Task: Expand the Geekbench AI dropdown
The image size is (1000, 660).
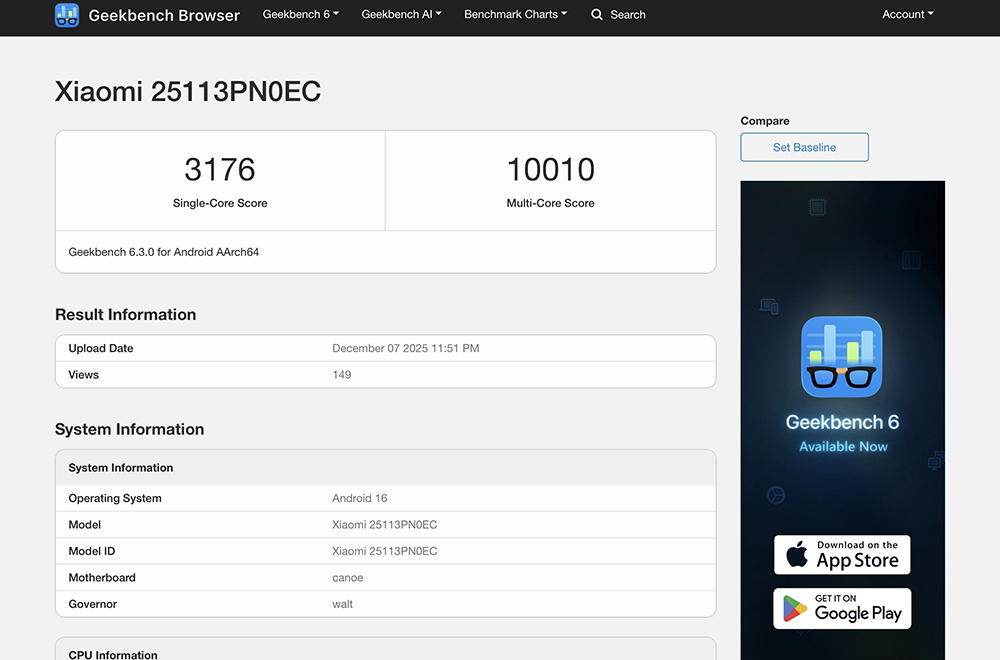Action: (401, 15)
